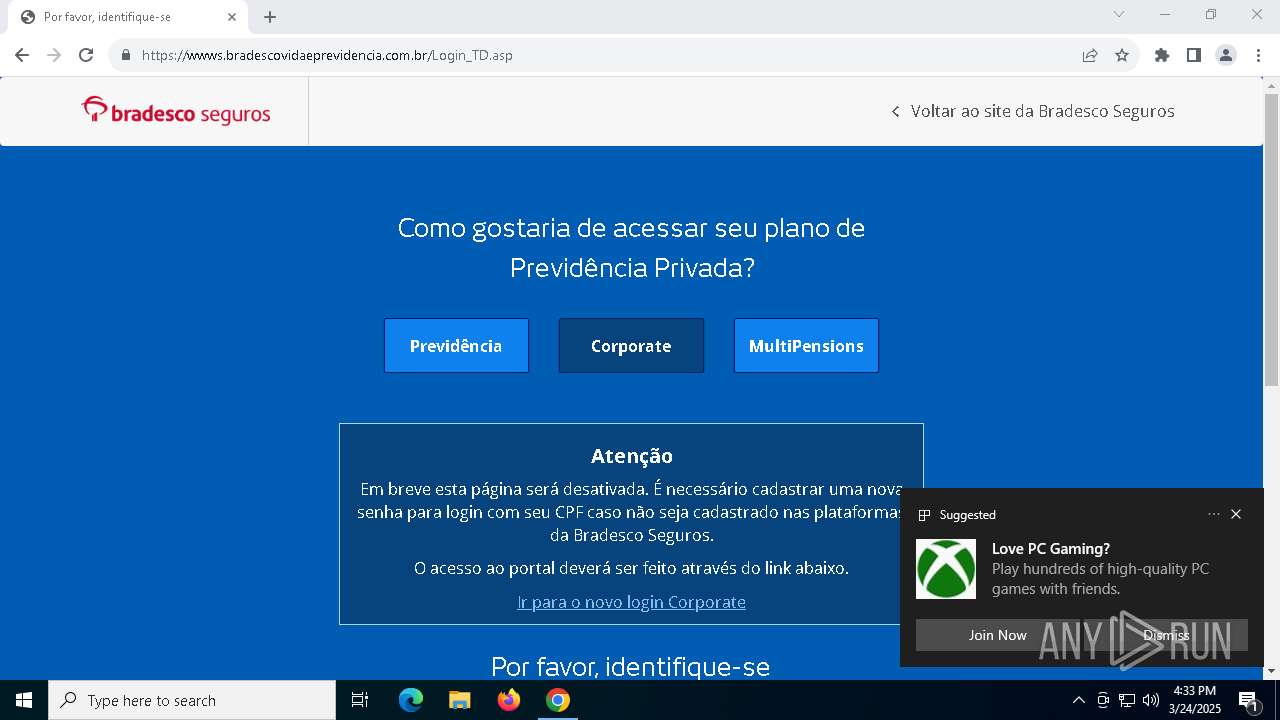Click the share page icon in address bar
Image resolution: width=1280 pixels, height=720 pixels.
click(1090, 55)
